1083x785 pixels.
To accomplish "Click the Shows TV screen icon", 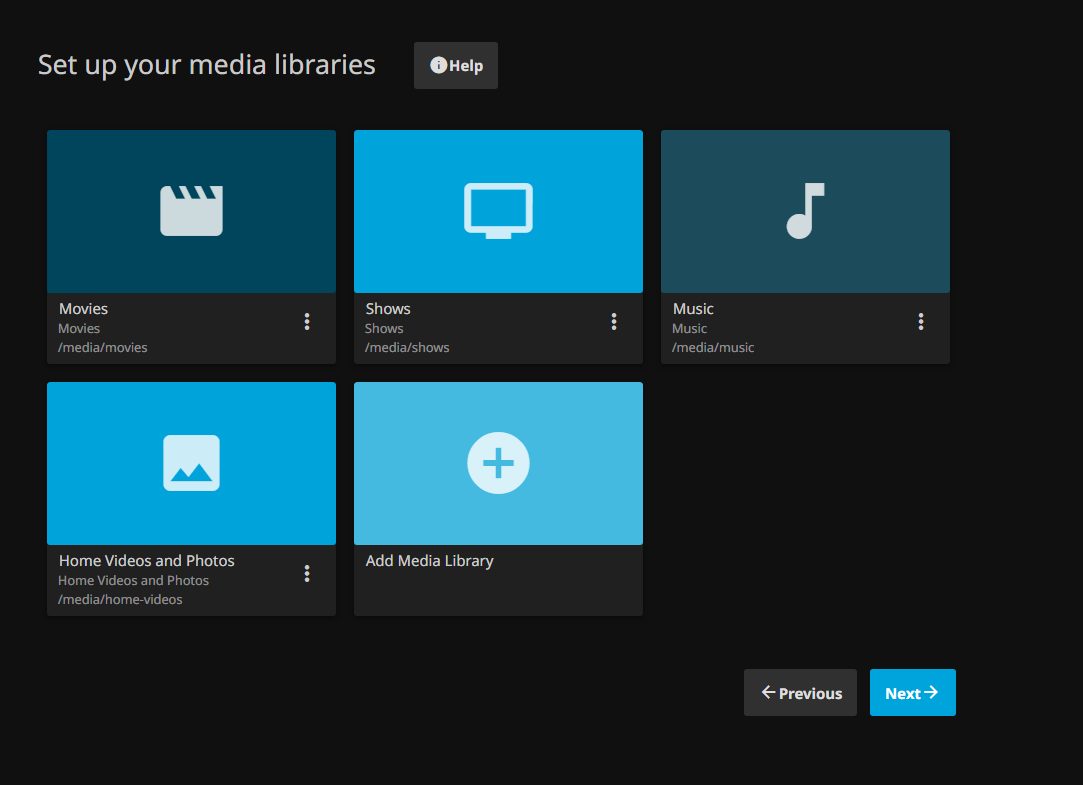I will point(498,211).
